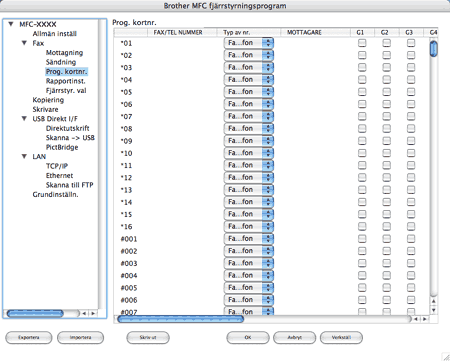Click the table's horizontal scrollbar thumb
Viewport: 450px width, 361px height.
coord(180,319)
